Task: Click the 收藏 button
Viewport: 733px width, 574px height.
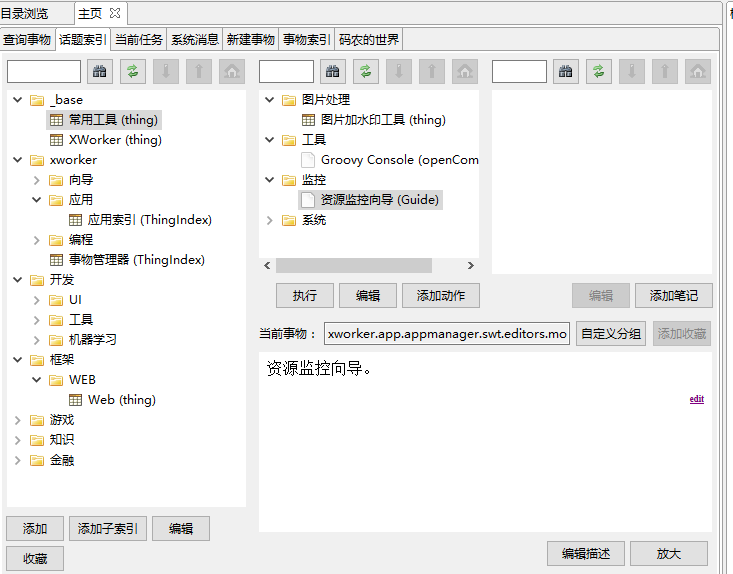Action: [x=35, y=559]
